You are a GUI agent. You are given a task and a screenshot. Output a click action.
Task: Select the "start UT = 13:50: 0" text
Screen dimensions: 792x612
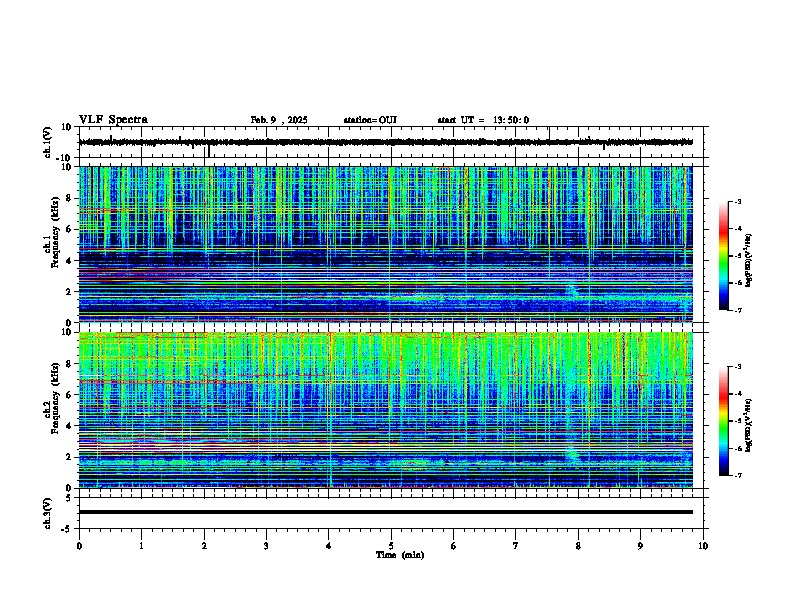coord(483,120)
